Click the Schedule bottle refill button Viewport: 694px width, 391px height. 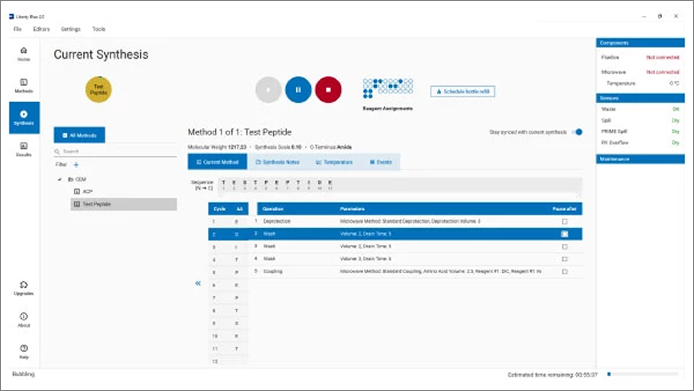(463, 91)
